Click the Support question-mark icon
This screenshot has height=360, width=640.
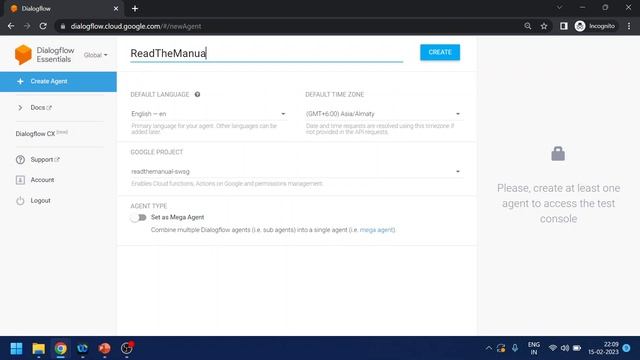20,160
